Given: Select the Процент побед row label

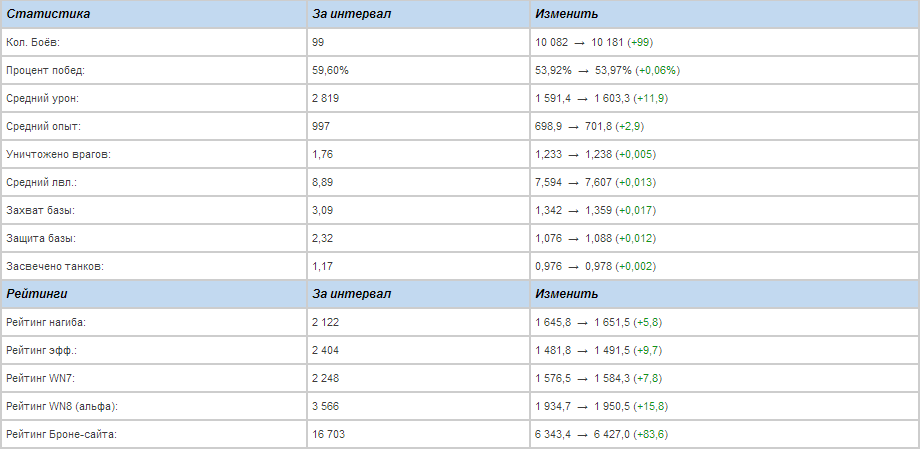Looking at the screenshot, I should [x=45, y=71].
